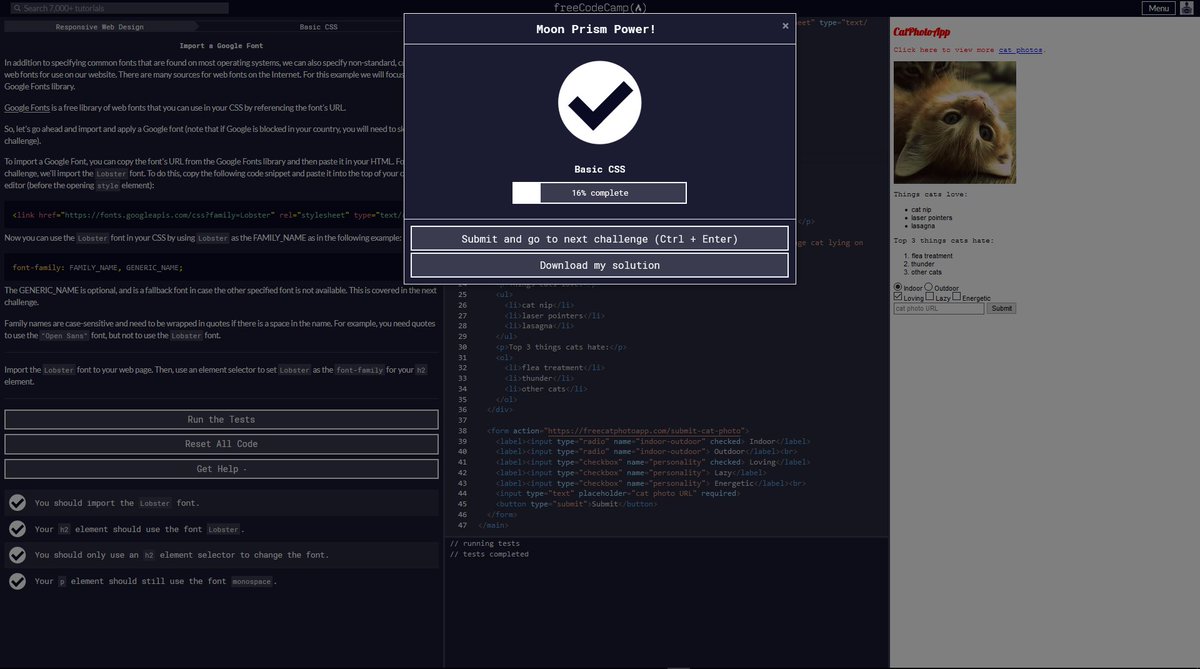Click checkmark icon beside 'p element should still use monospace'

(17, 581)
